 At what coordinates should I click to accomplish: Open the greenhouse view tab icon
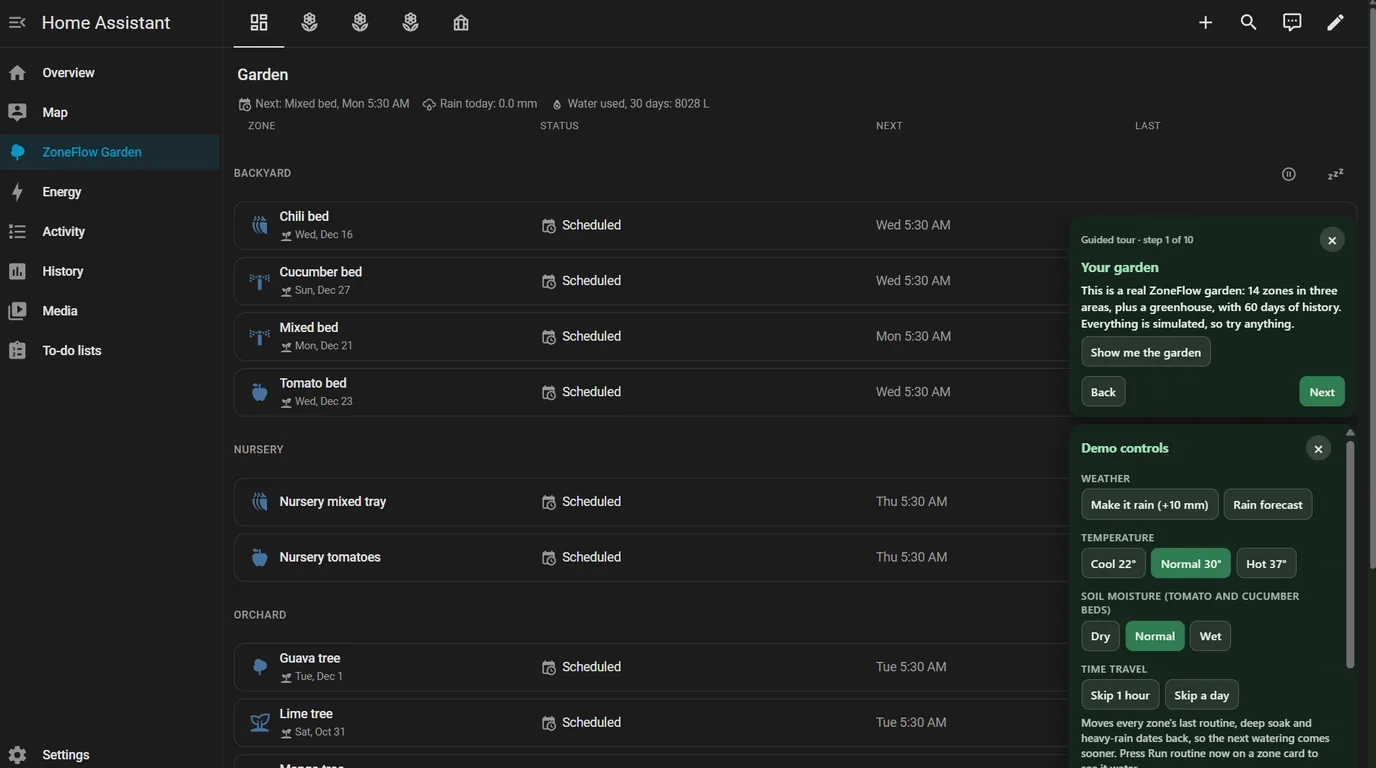[461, 22]
